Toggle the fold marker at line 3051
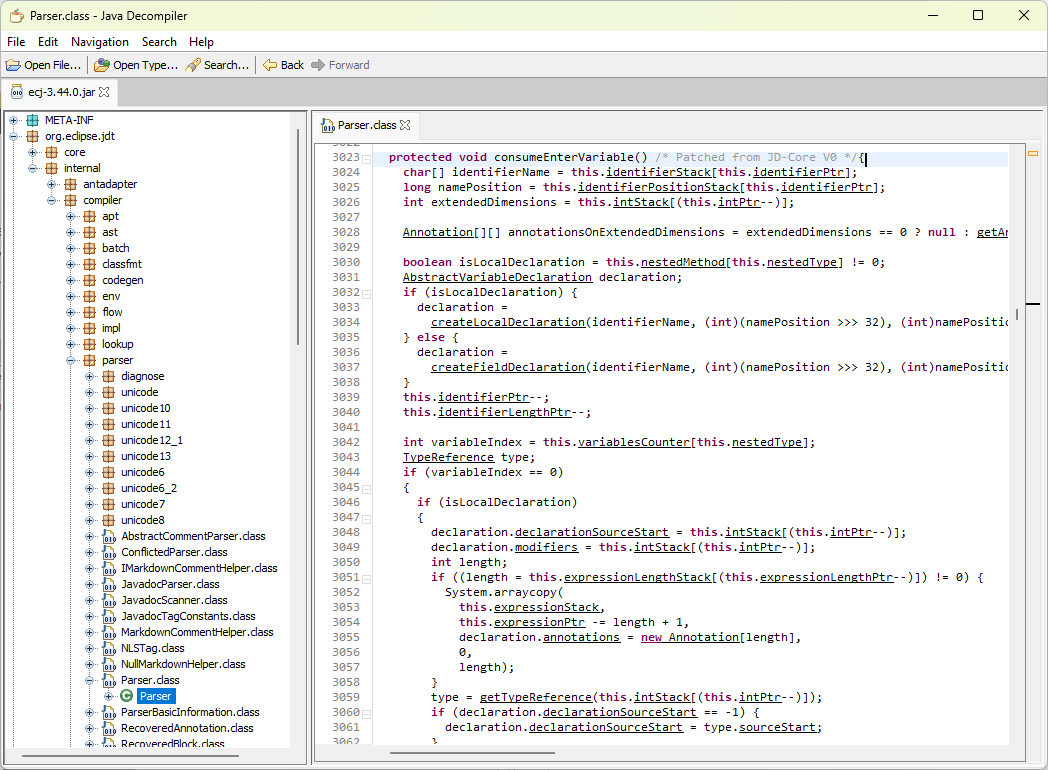This screenshot has width=1048, height=770. coord(367,577)
